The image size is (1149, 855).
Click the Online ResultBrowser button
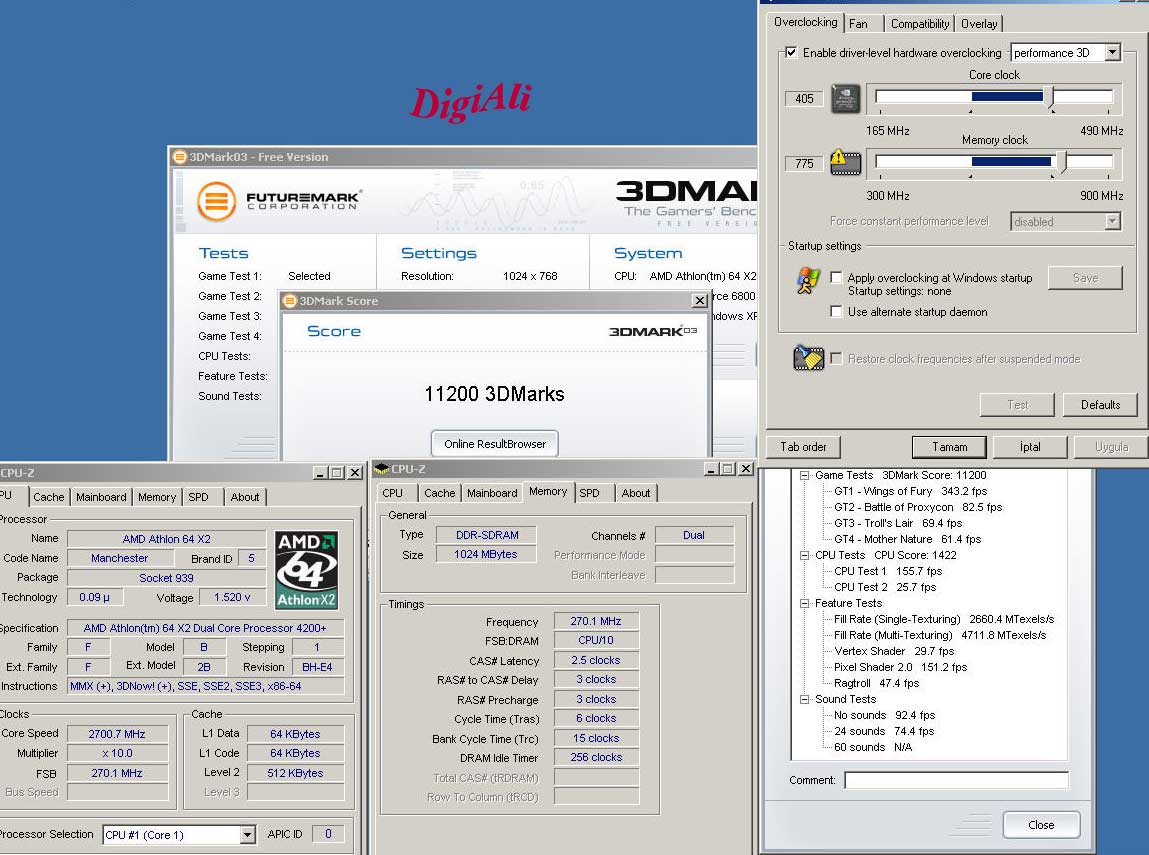coord(495,443)
